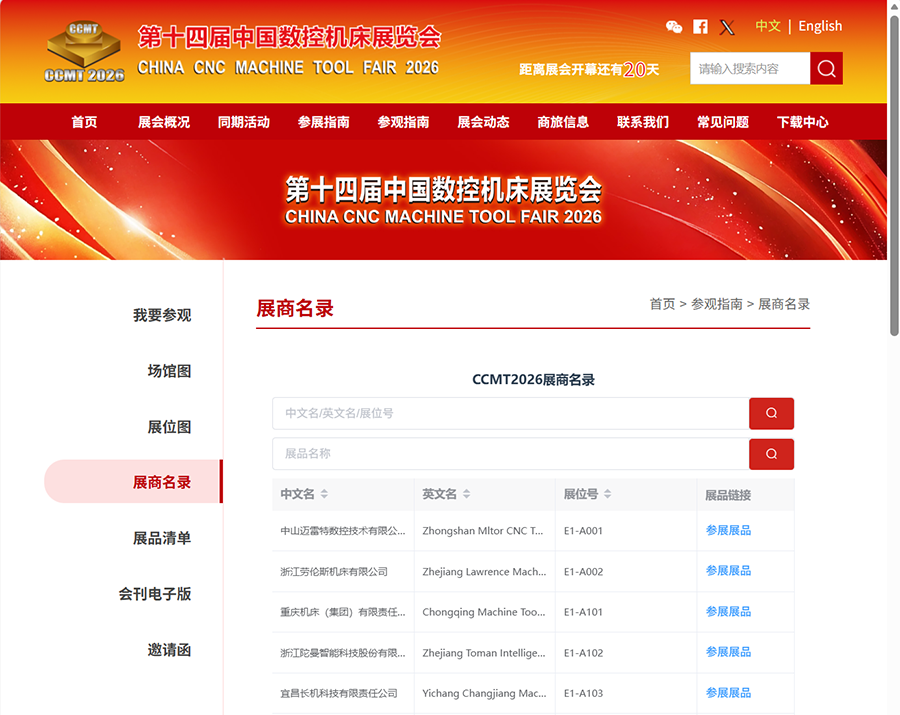This screenshot has height=715, width=900.
Task: Sort by 中文名 column arrows
Action: point(324,494)
